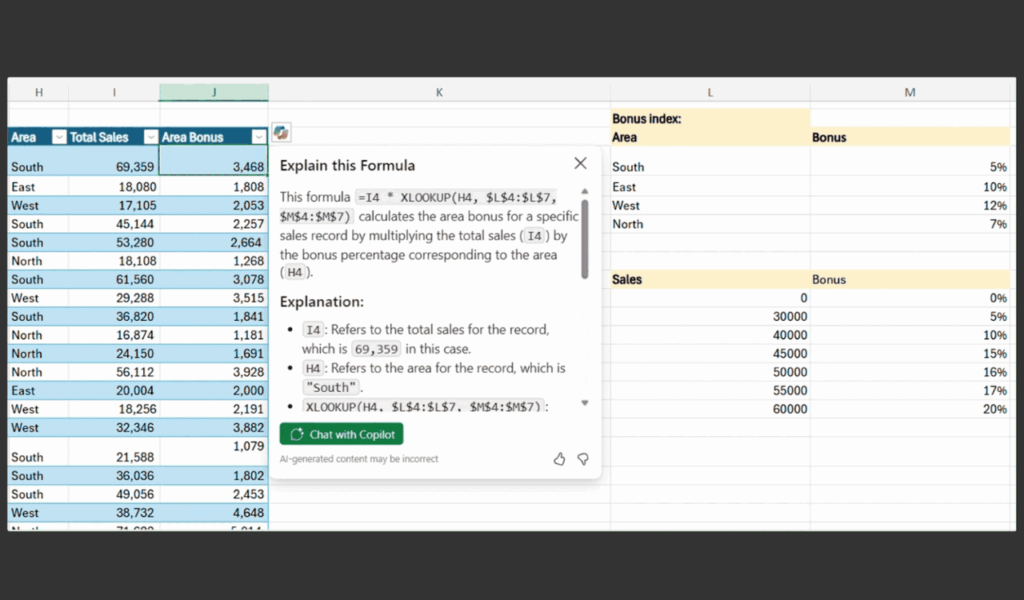Select column J header
The height and width of the screenshot is (600, 1024).
(213, 92)
